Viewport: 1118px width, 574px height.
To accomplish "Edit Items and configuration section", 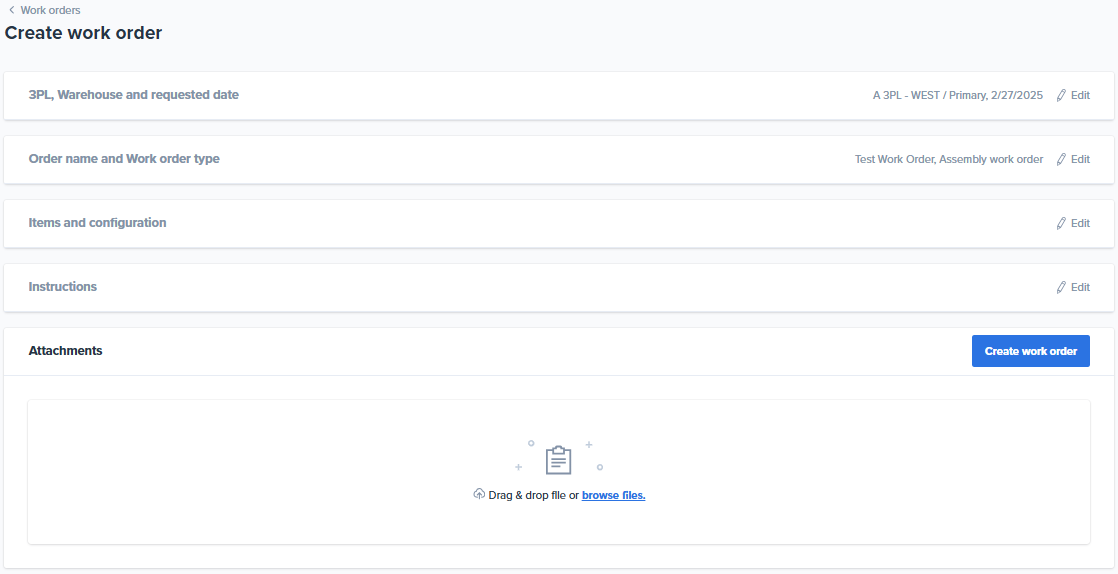I will coord(1073,223).
